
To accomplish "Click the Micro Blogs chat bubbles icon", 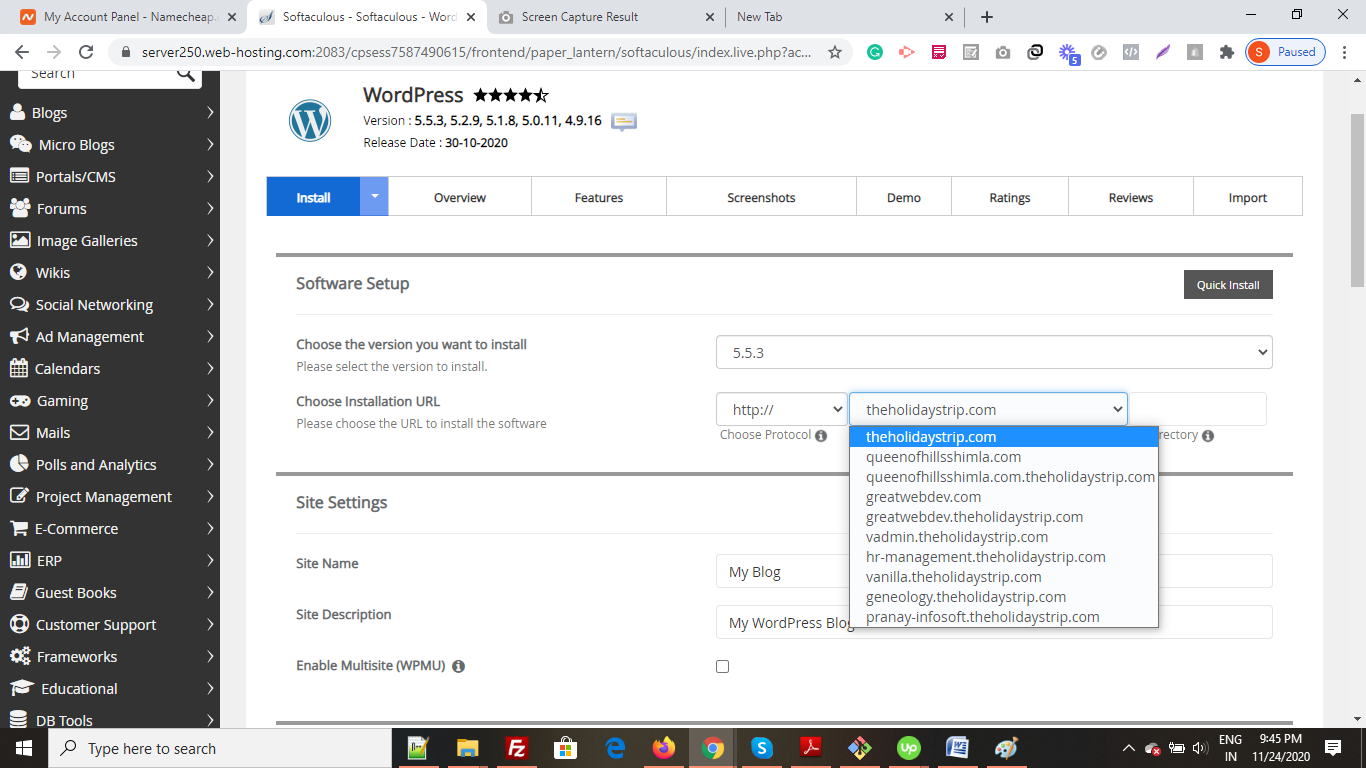I will click(x=20, y=145).
